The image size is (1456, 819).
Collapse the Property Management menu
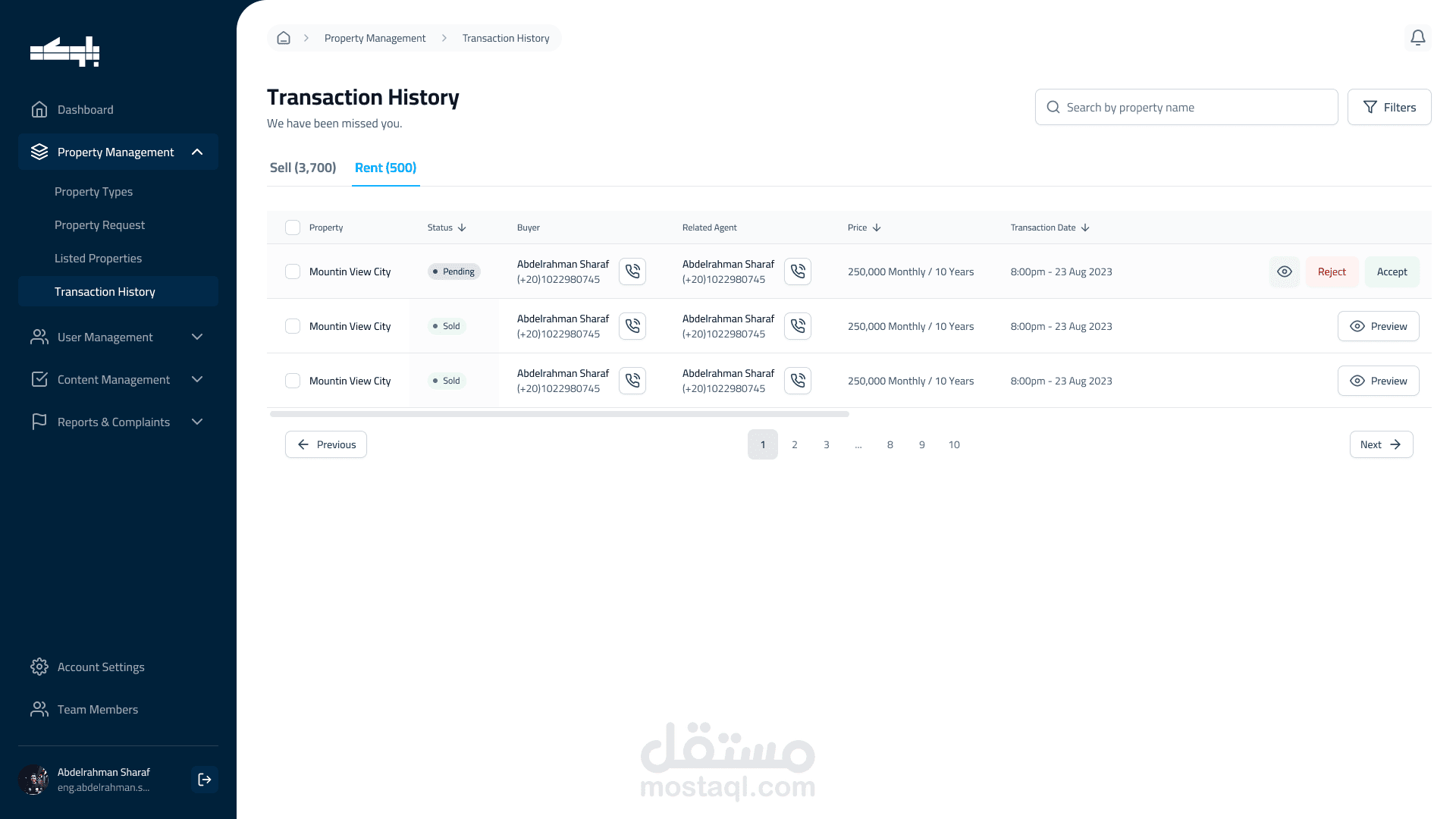tap(197, 152)
